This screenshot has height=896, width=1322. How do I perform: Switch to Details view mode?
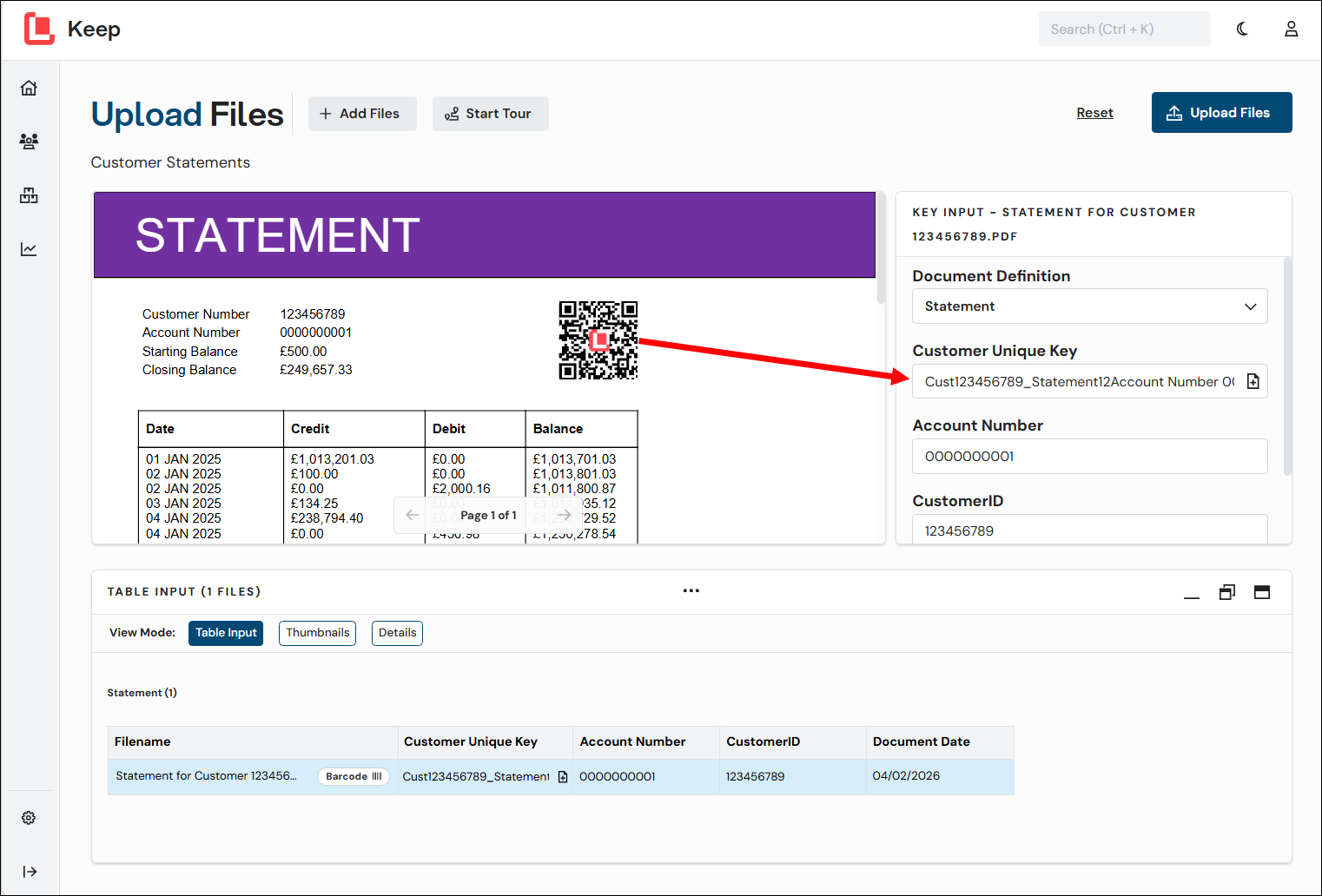coord(398,633)
